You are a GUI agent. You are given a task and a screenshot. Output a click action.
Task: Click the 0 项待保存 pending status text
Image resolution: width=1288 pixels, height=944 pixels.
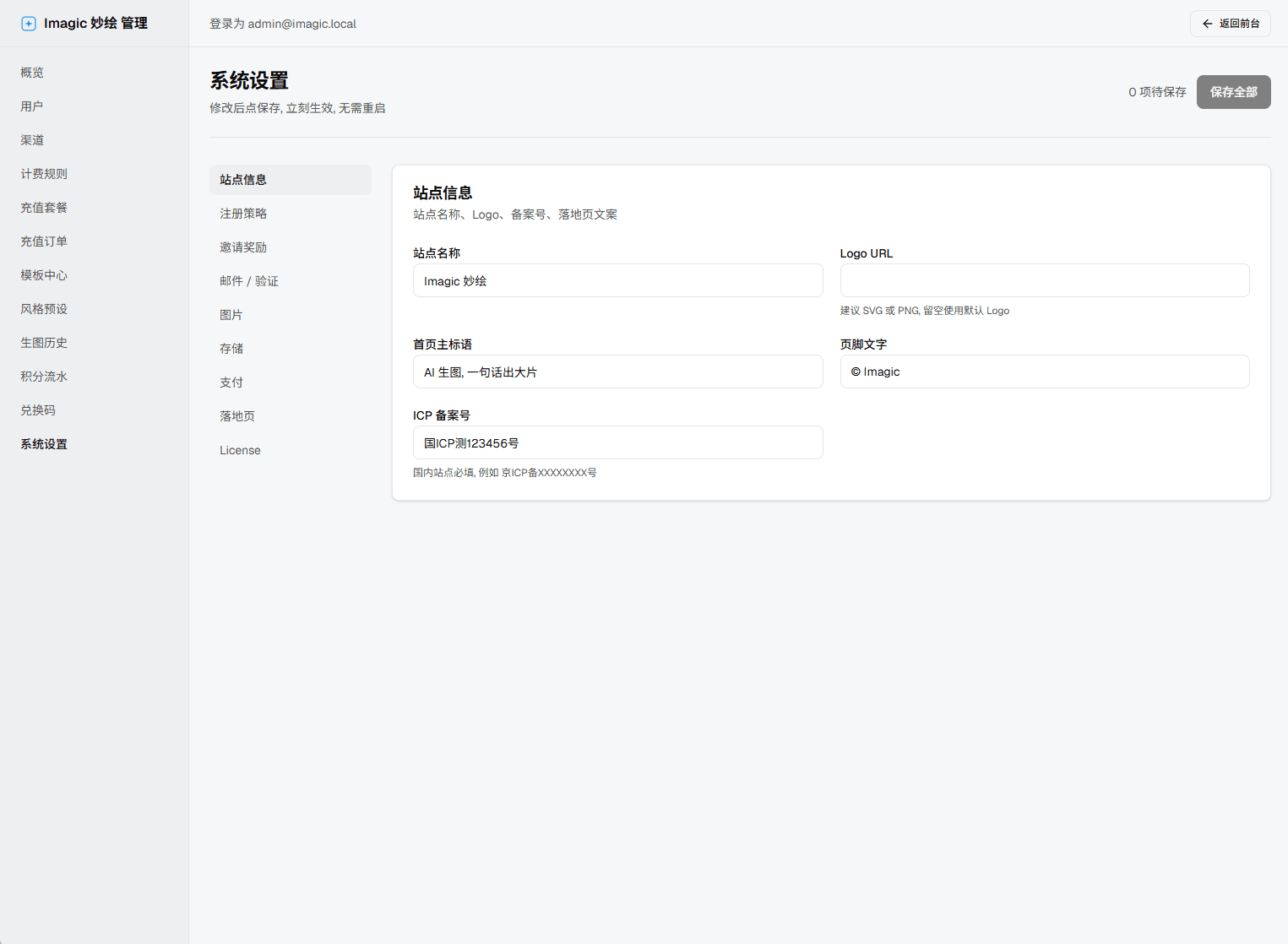coord(1157,92)
